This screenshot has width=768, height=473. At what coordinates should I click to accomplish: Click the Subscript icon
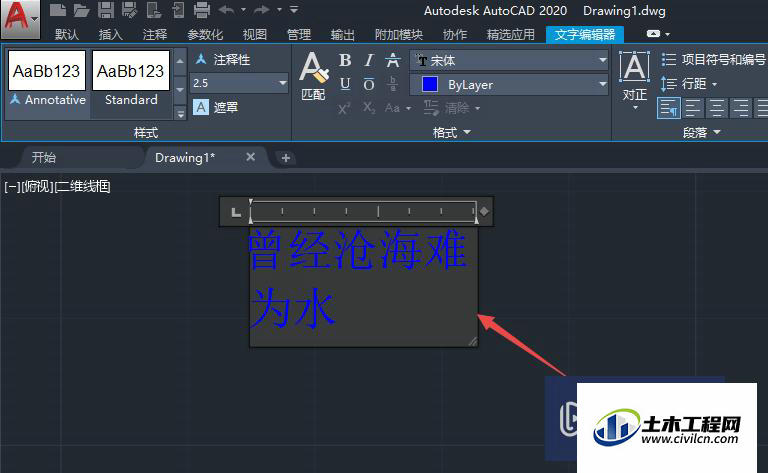click(369, 108)
